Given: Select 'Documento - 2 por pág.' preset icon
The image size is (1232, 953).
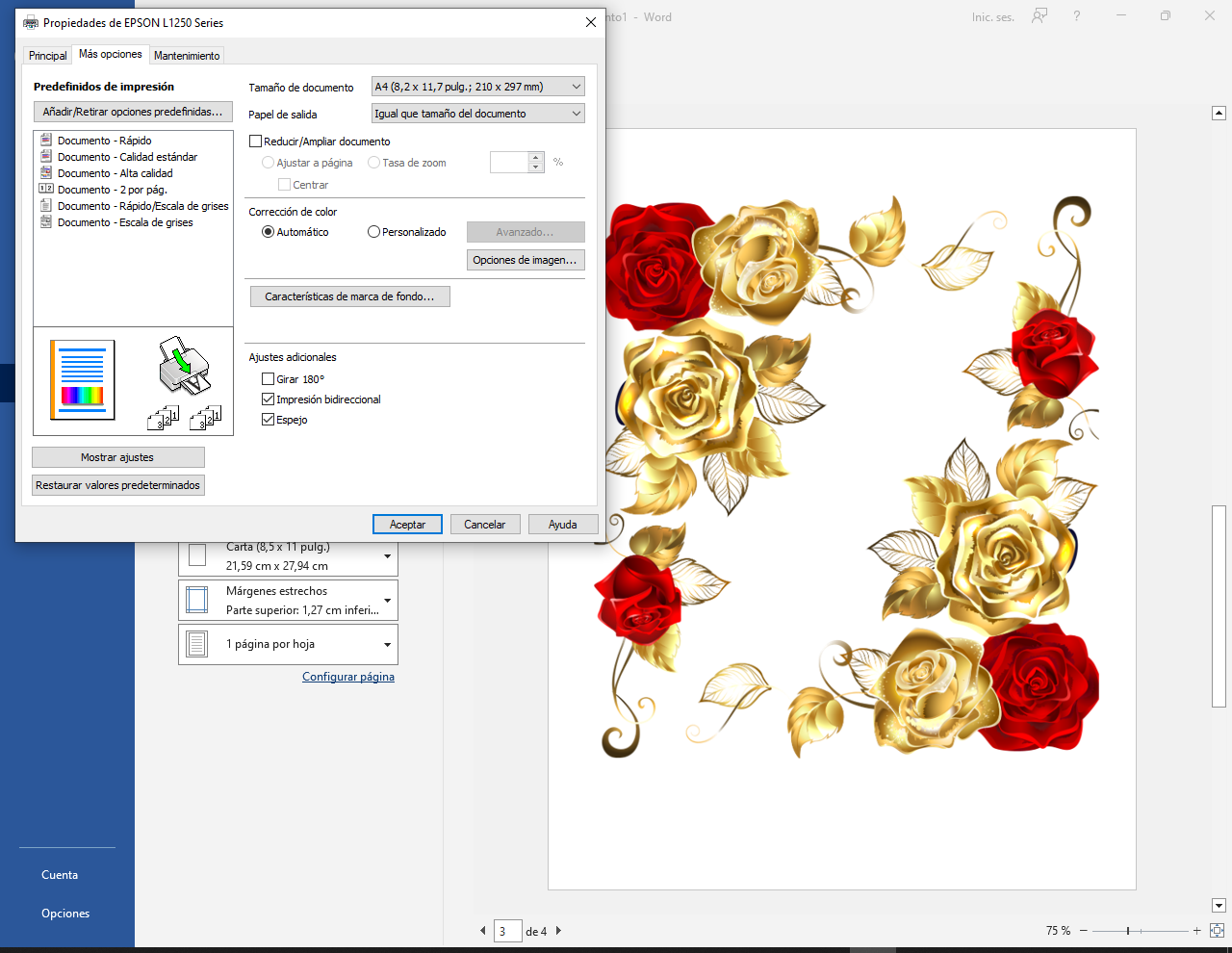Looking at the screenshot, I should (45, 189).
